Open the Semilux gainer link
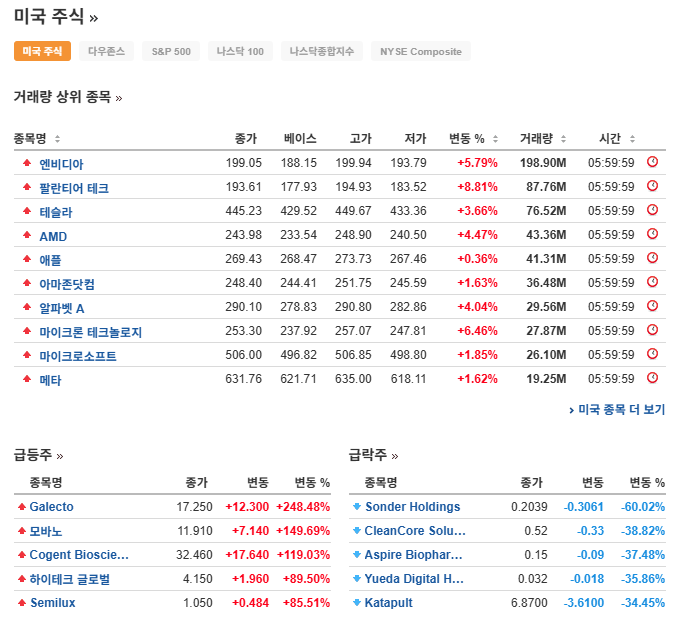This screenshot has width=673, height=618. click(x=53, y=603)
